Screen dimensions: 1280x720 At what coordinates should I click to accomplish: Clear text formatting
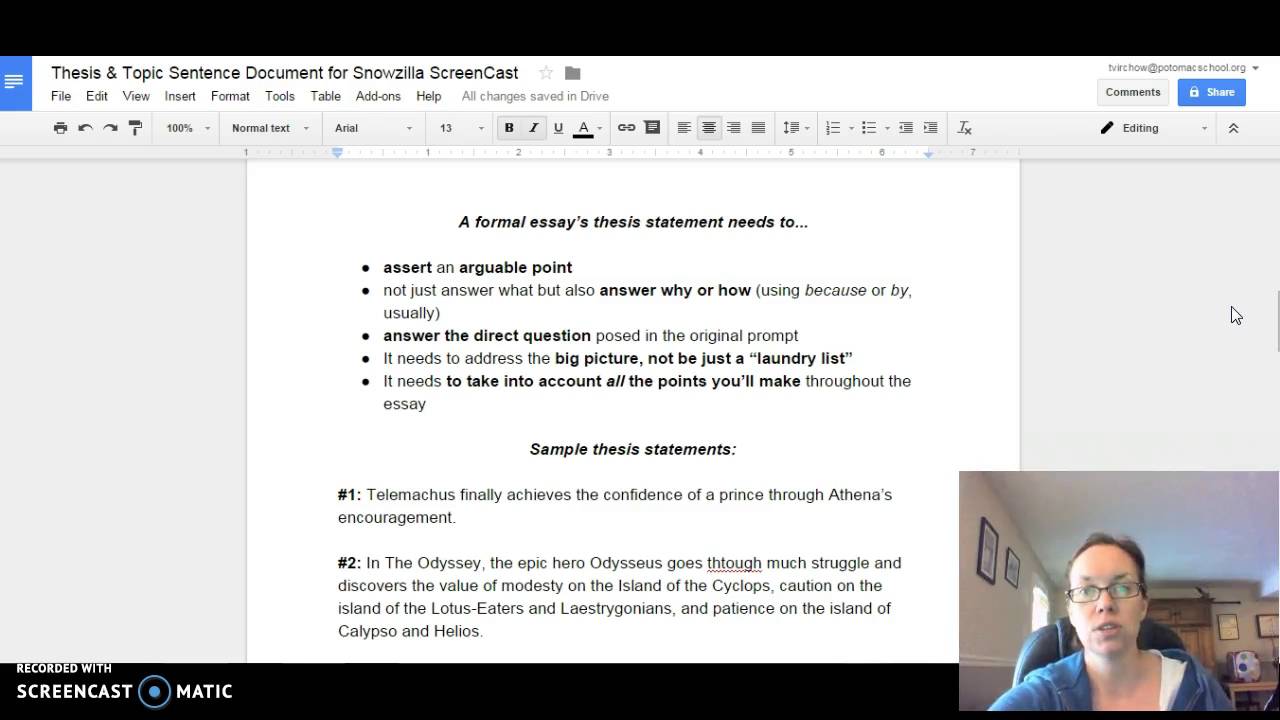pyautogui.click(x=964, y=128)
